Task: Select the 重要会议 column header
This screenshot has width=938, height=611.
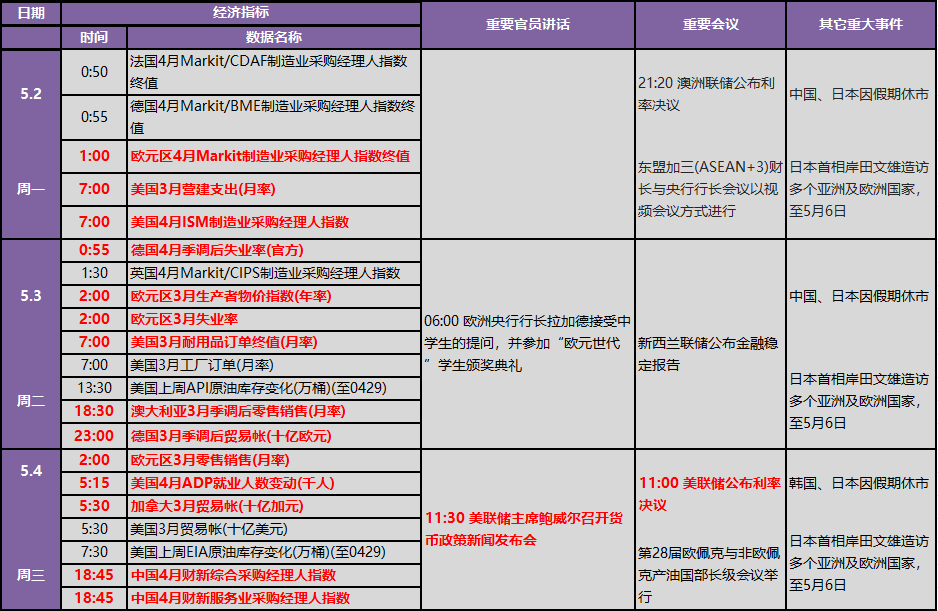Action: 710,24
